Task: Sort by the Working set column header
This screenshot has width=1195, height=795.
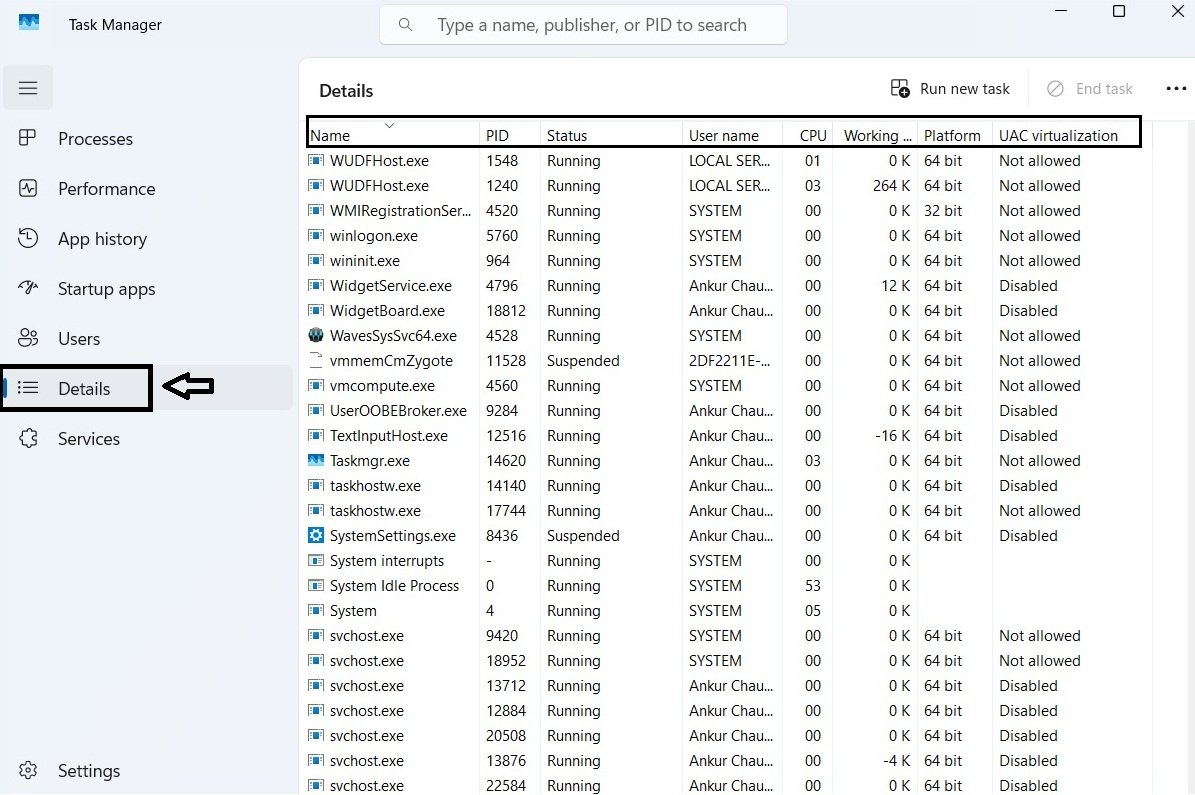Action: coord(877,136)
